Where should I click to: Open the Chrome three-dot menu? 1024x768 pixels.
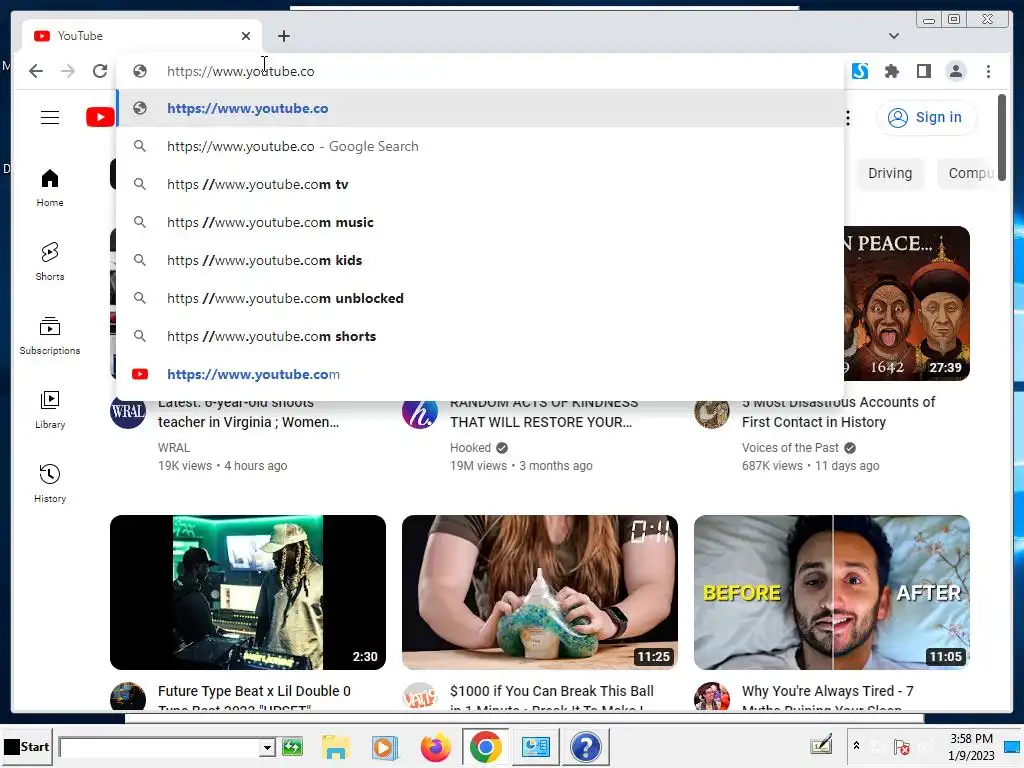[x=988, y=71]
